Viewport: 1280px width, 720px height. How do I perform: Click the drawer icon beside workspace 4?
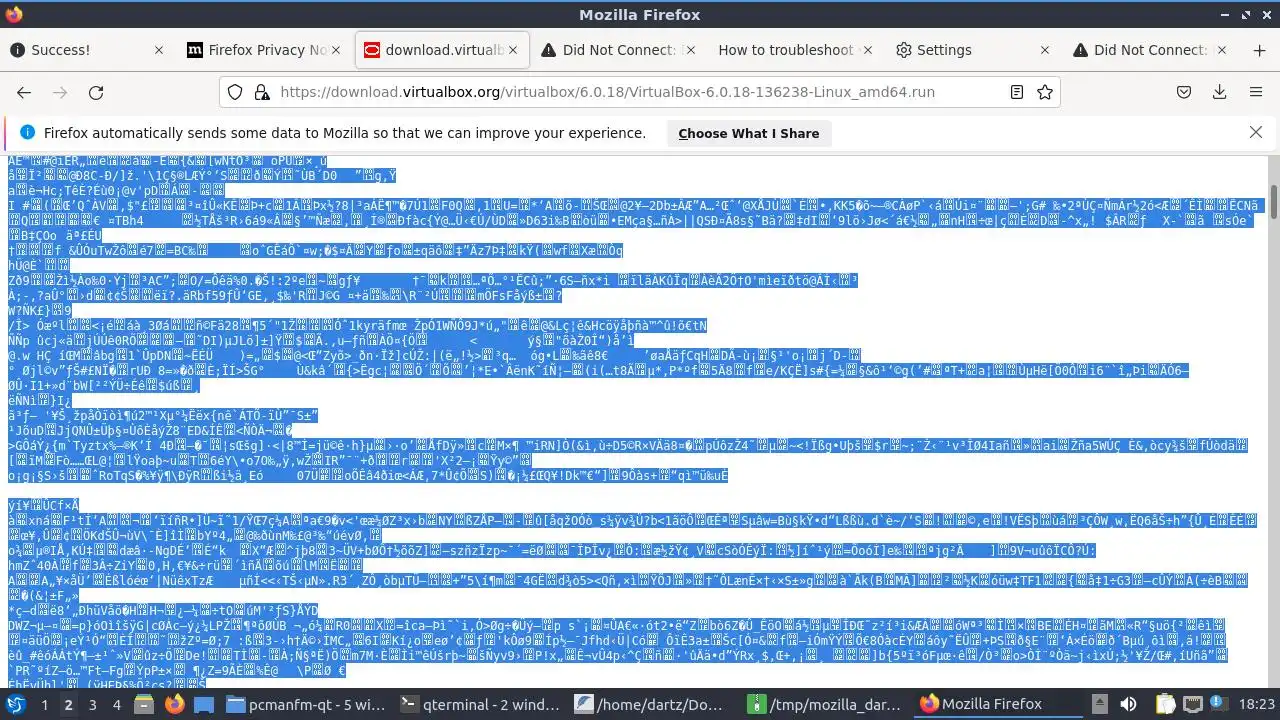pyautogui.click(x=146, y=704)
